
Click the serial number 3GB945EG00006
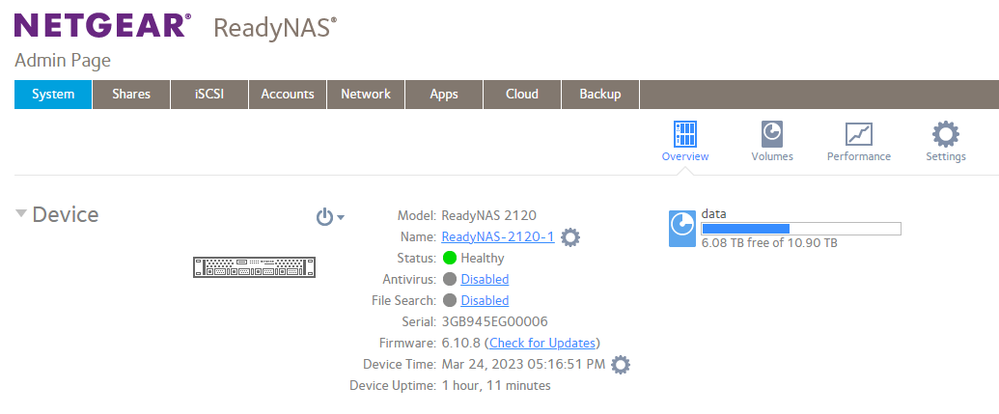pos(494,322)
